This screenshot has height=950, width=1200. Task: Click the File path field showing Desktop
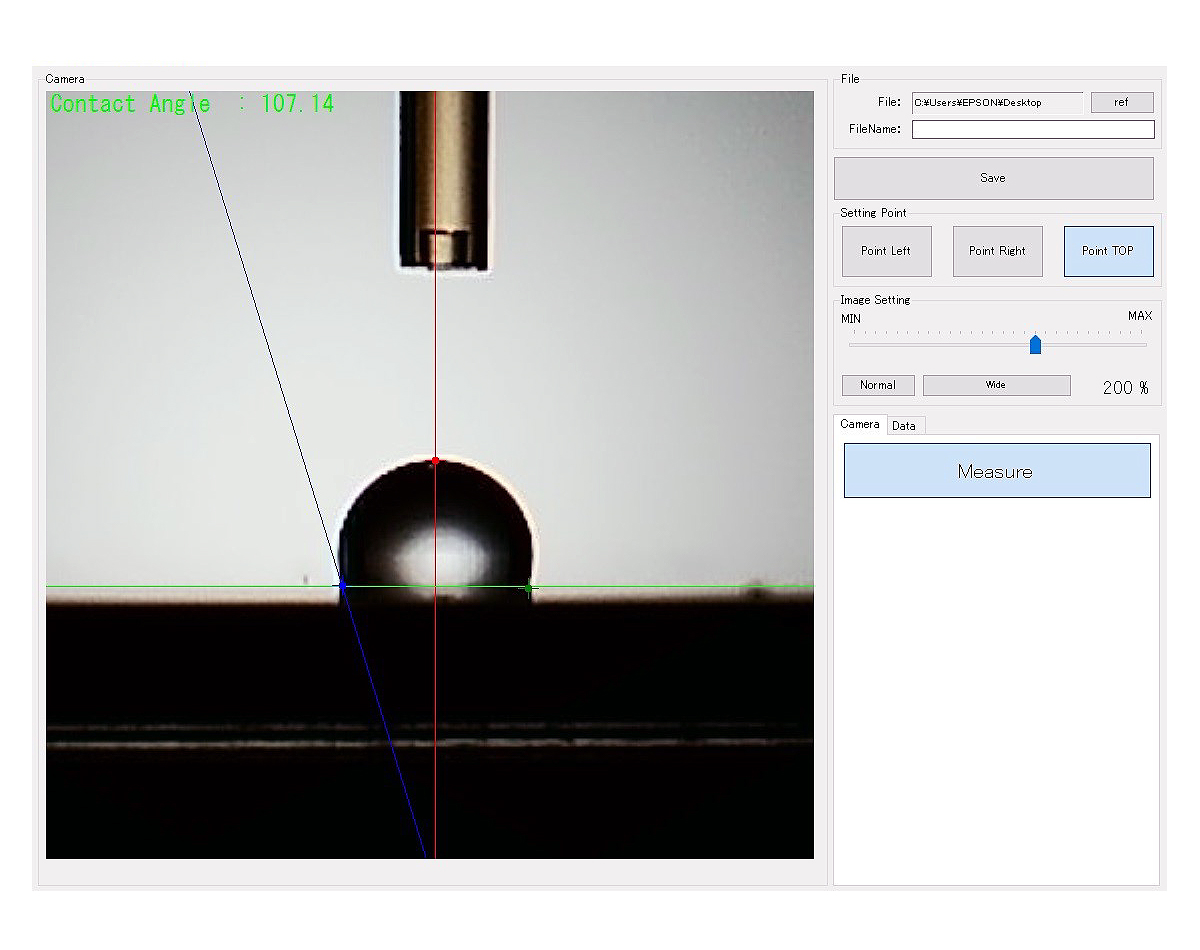(x=996, y=102)
